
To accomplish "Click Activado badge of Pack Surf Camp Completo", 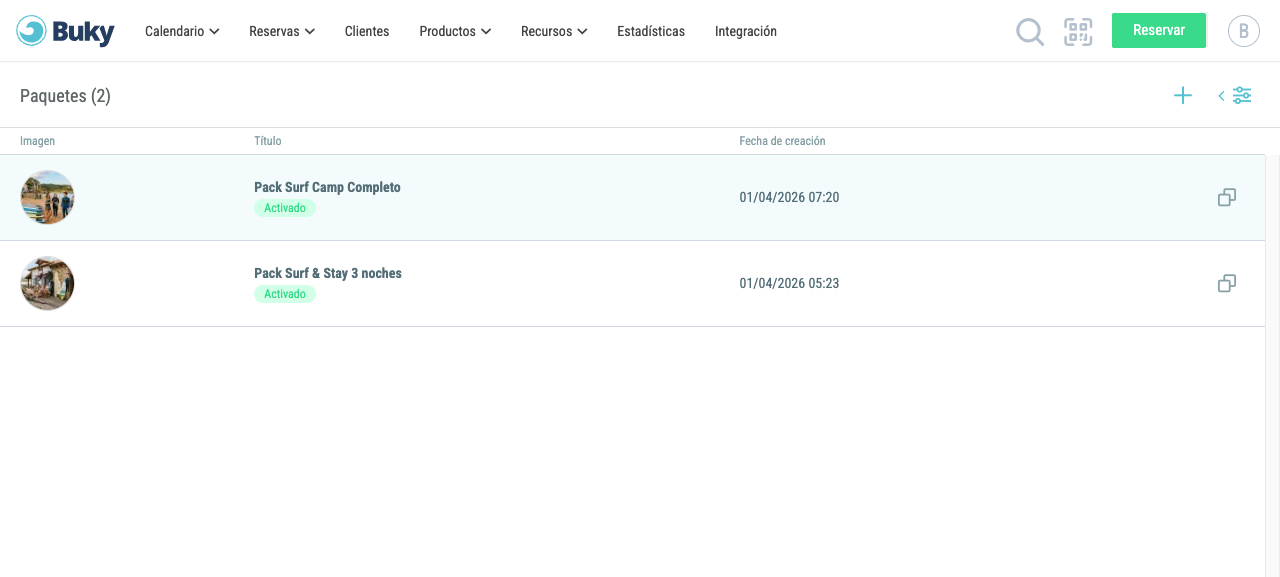I will (x=285, y=208).
